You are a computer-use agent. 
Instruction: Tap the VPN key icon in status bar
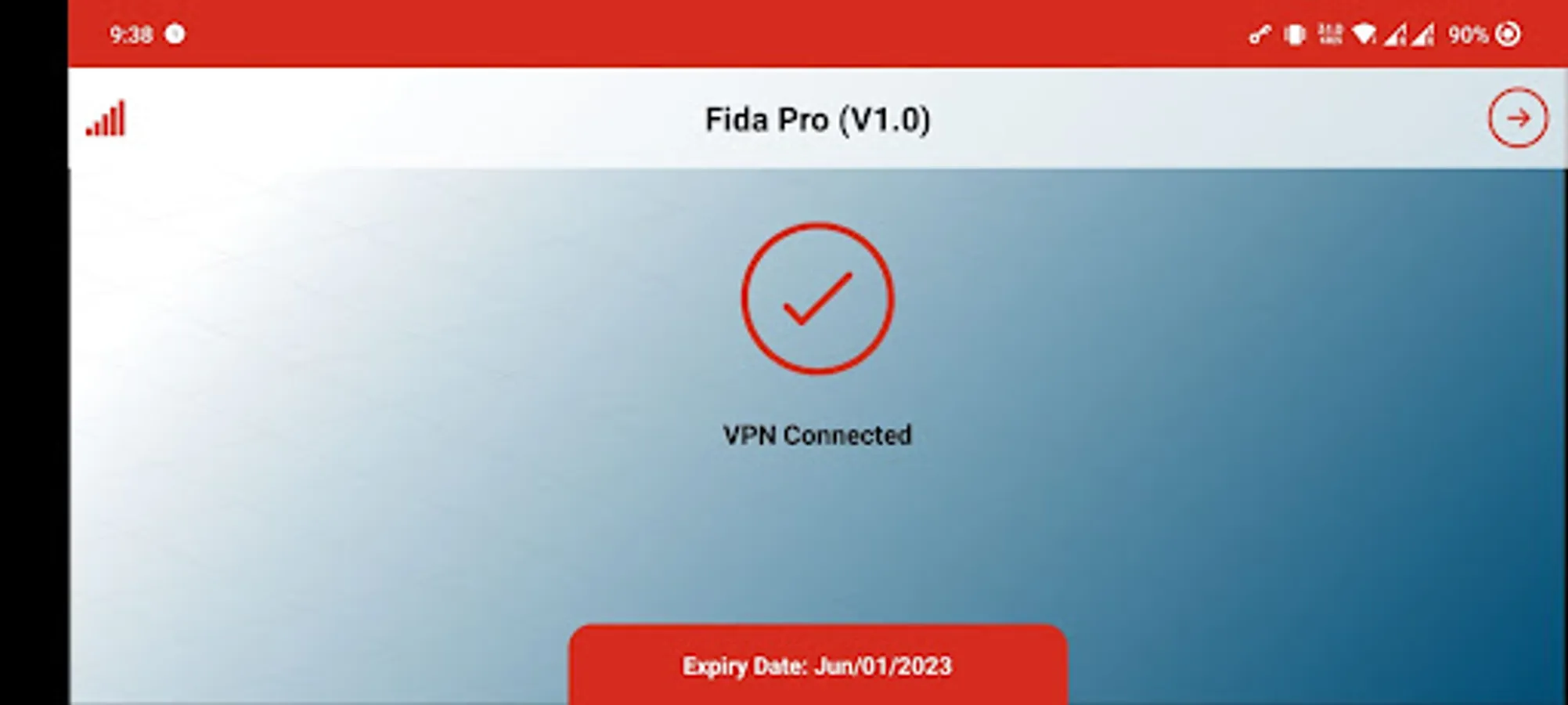[x=1259, y=34]
